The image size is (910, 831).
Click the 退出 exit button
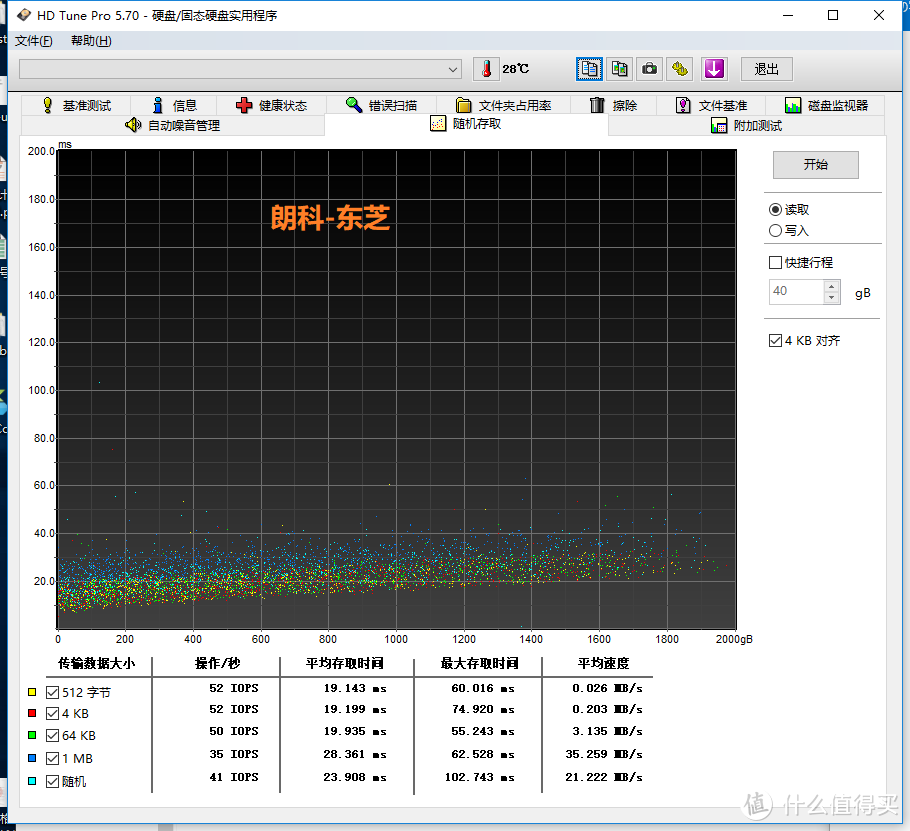(x=766, y=69)
